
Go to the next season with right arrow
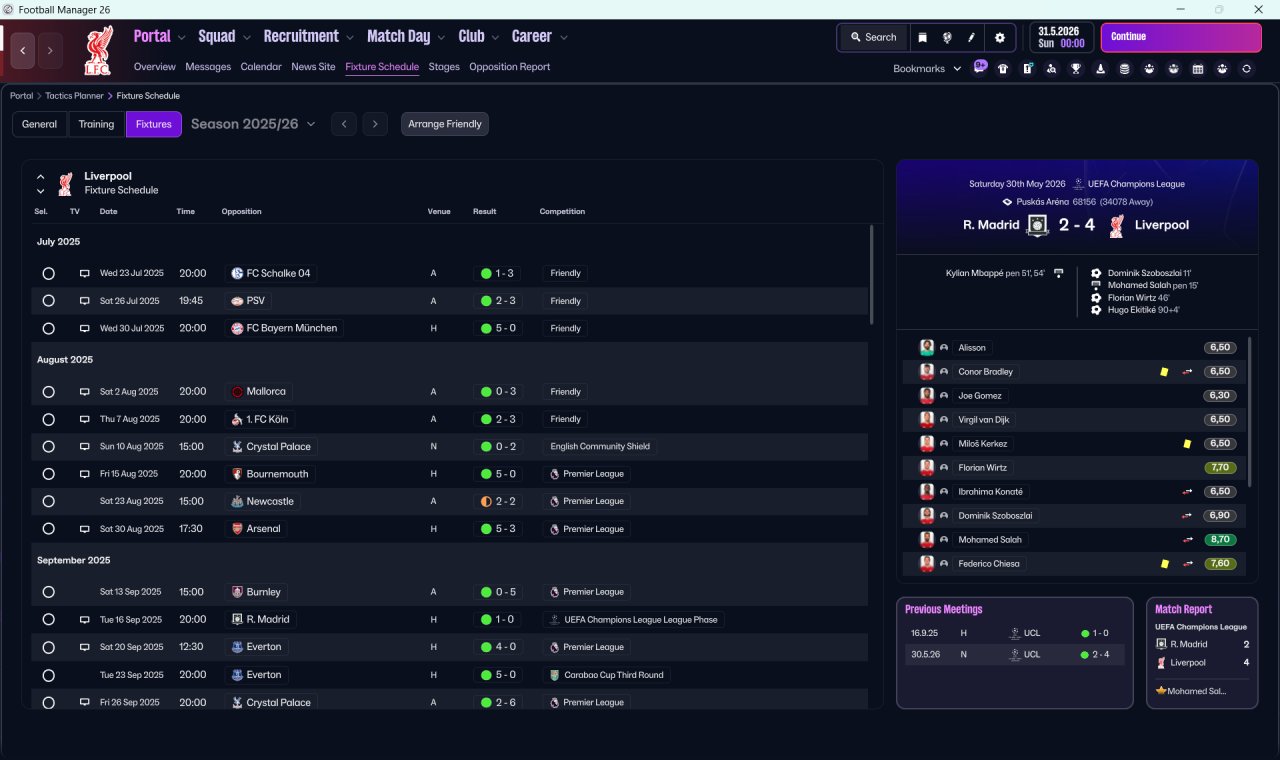(x=375, y=124)
